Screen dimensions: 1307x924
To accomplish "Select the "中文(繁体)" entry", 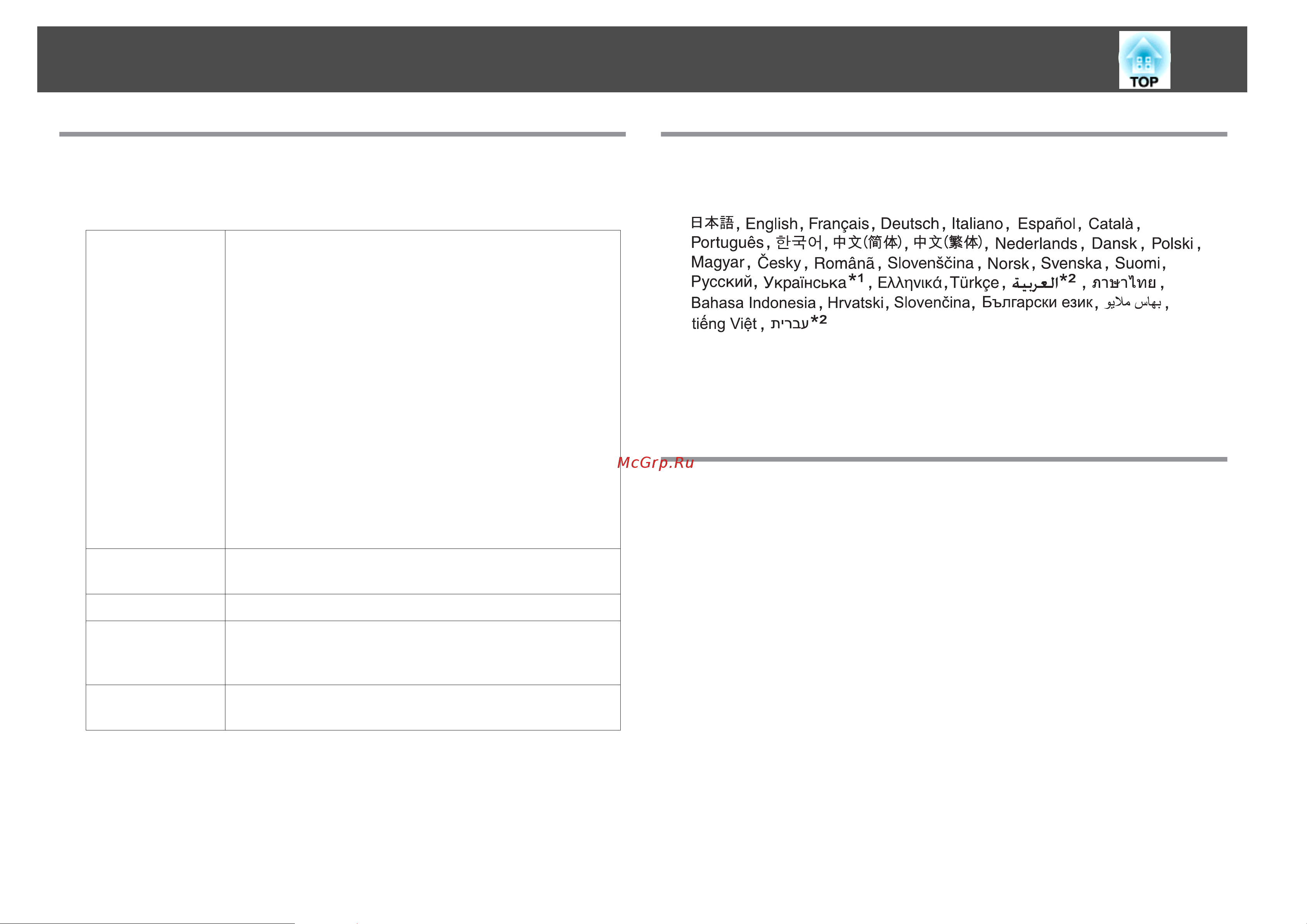I will [x=949, y=243].
